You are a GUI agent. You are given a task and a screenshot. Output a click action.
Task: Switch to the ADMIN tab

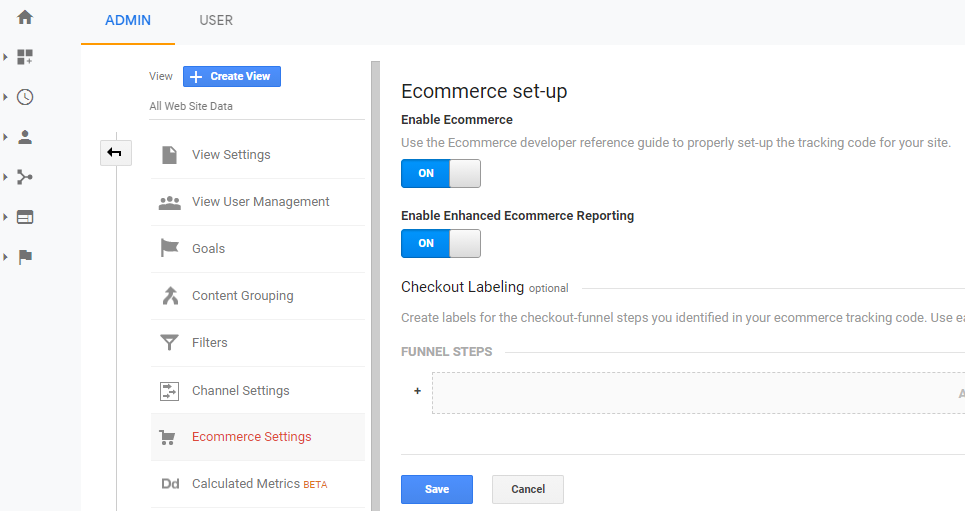pos(128,20)
